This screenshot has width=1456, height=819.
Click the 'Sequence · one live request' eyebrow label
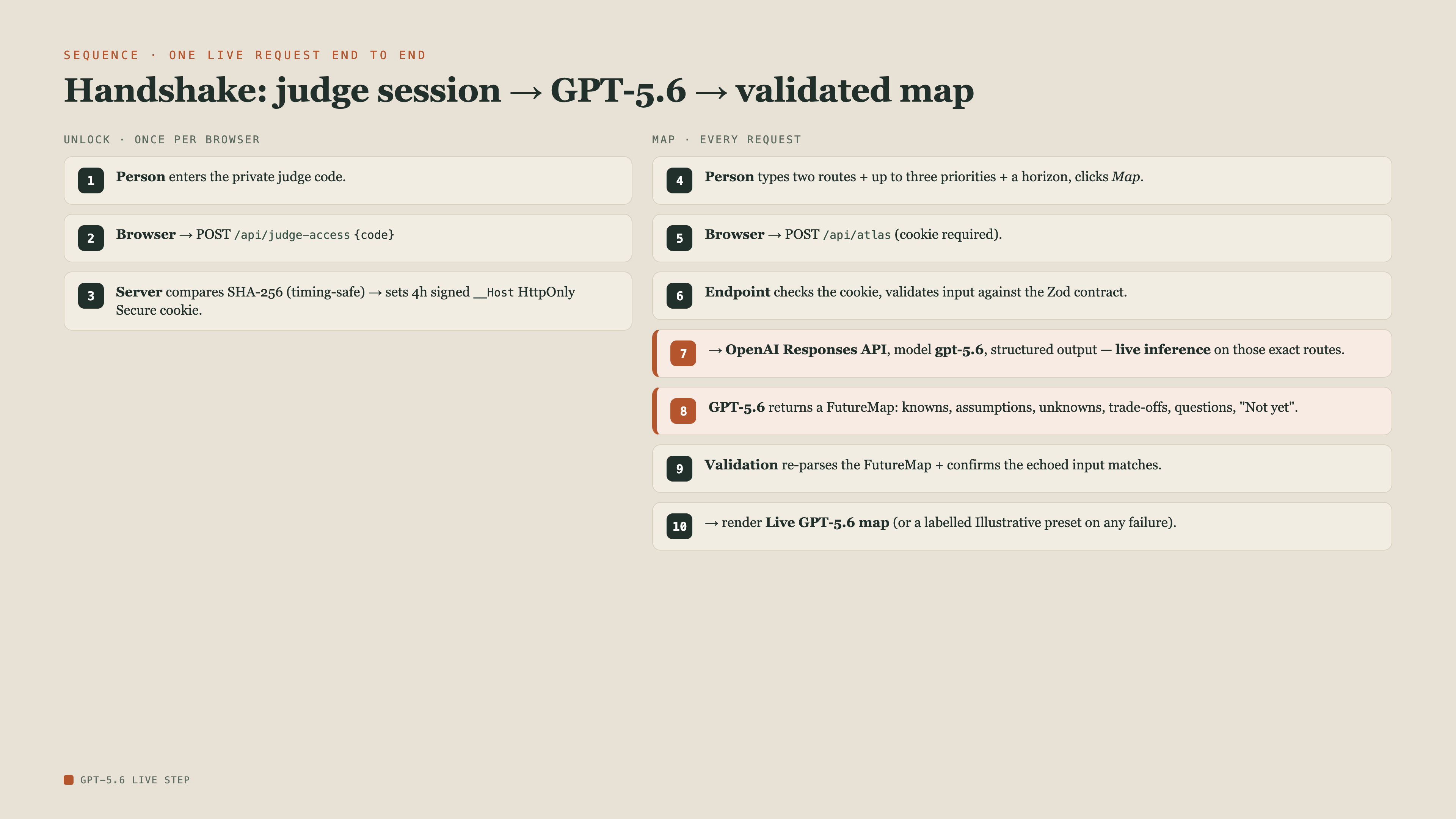pyautogui.click(x=245, y=55)
